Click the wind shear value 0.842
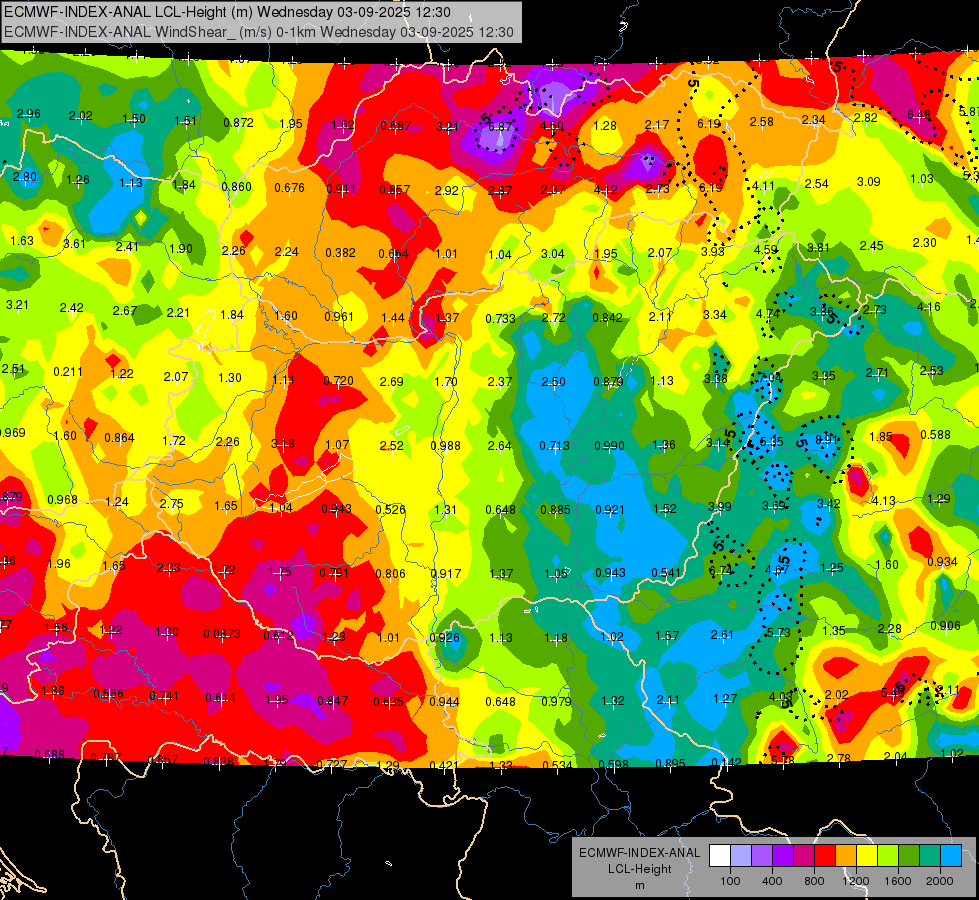Viewport: 979px width, 900px height. coord(608,317)
